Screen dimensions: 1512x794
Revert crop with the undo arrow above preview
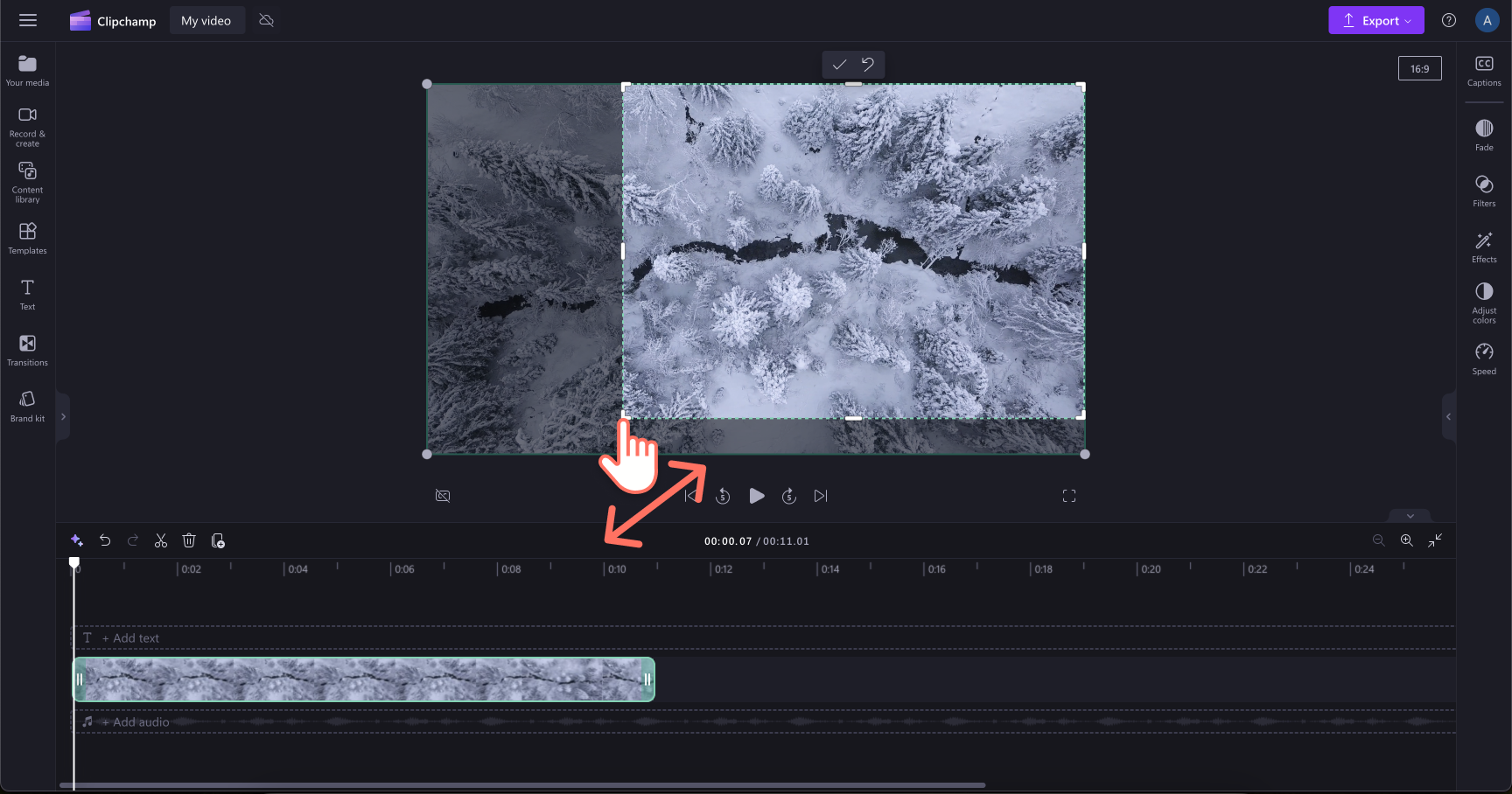tap(867, 64)
